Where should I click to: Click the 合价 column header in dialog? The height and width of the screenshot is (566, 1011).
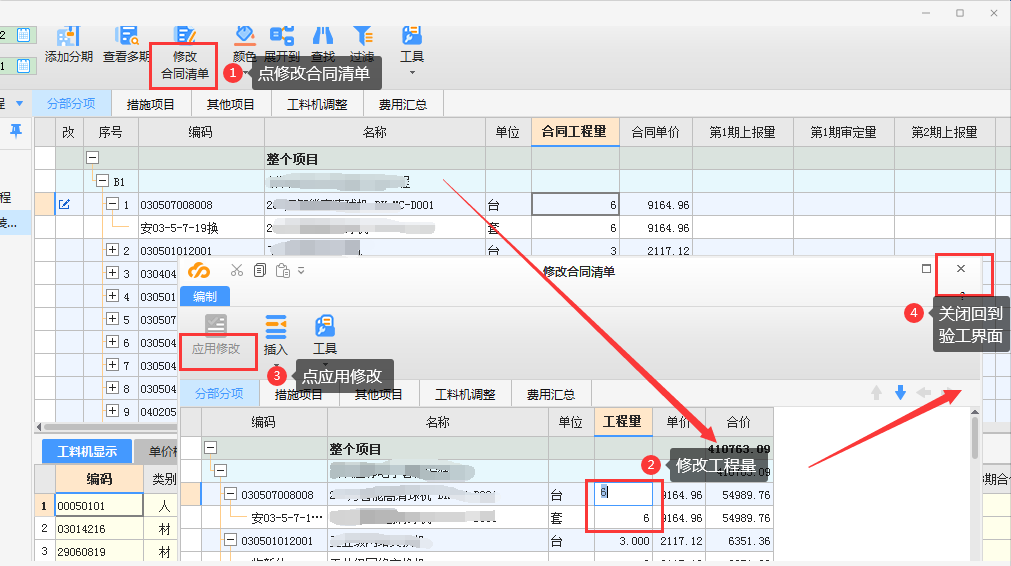[x=739, y=422]
